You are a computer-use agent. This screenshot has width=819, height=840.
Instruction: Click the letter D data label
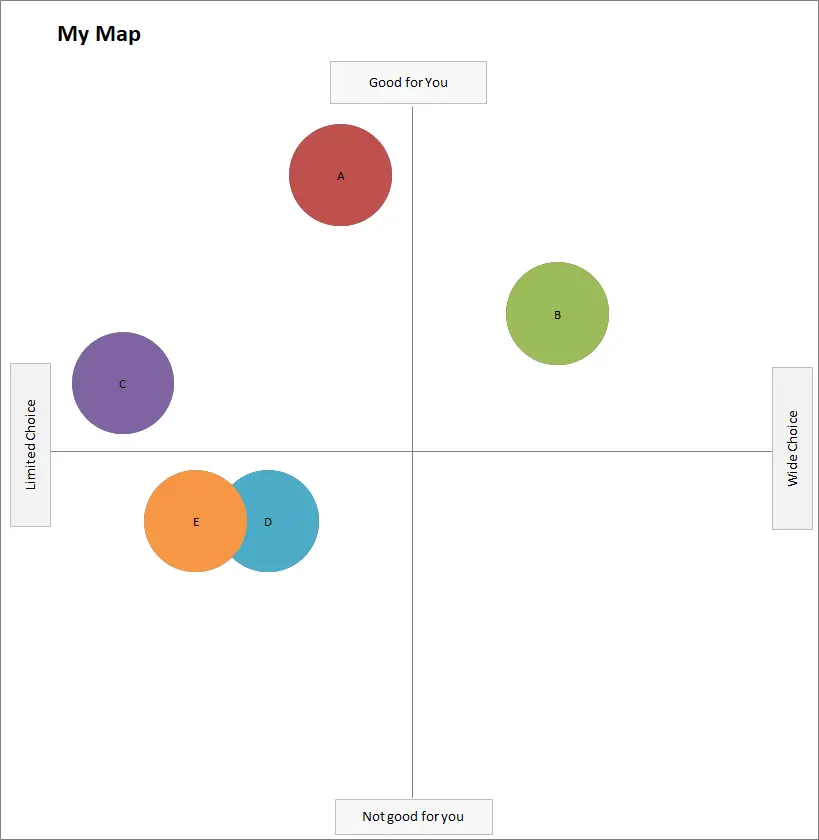tap(268, 522)
